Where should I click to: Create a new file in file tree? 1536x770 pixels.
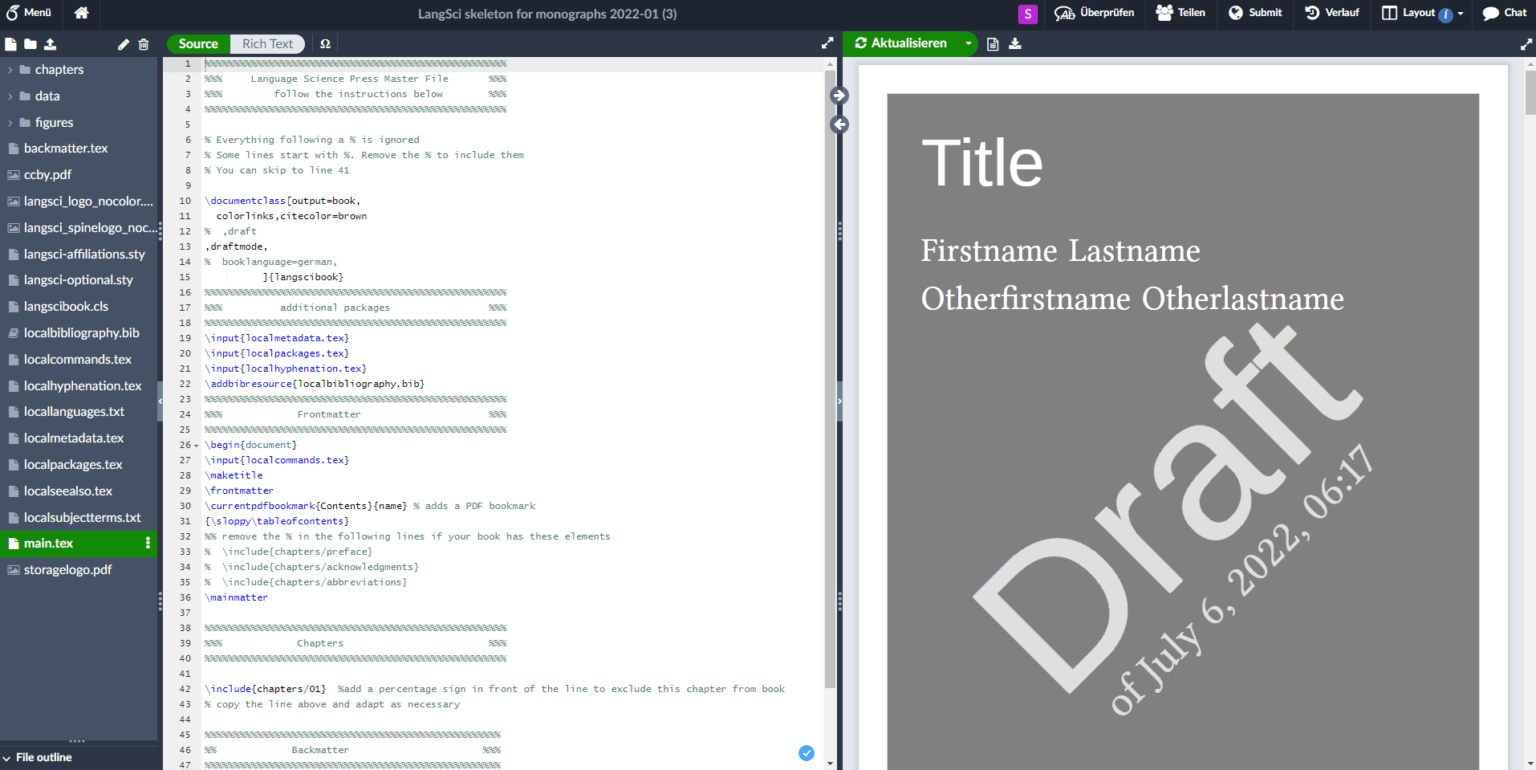[x=11, y=44]
